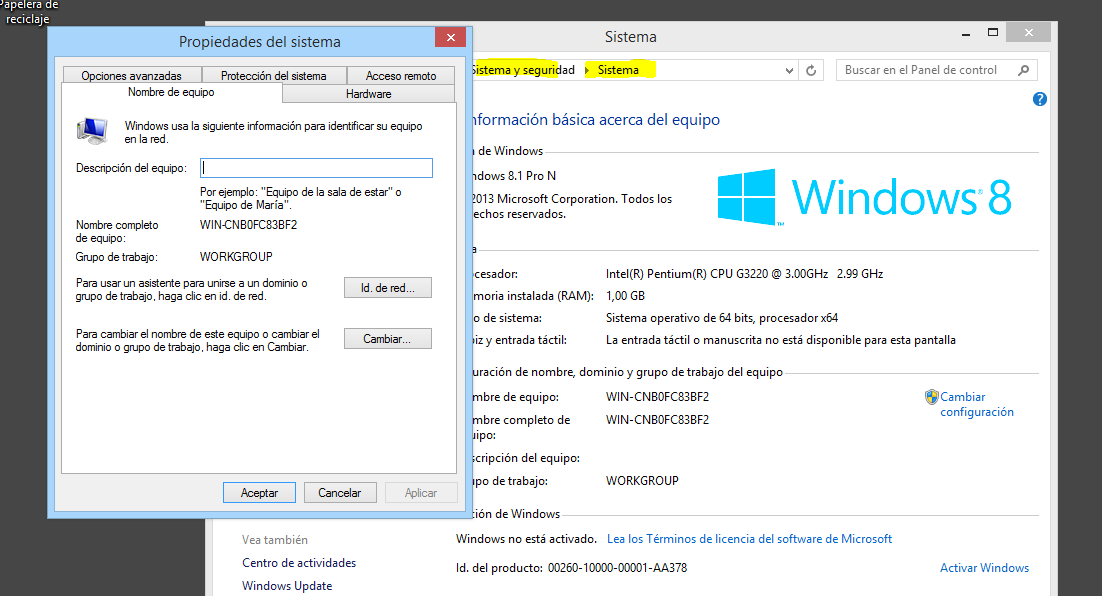The width and height of the screenshot is (1102, 596).
Task: Click the Sistema y seguridad breadcrumb
Action: (x=523, y=70)
